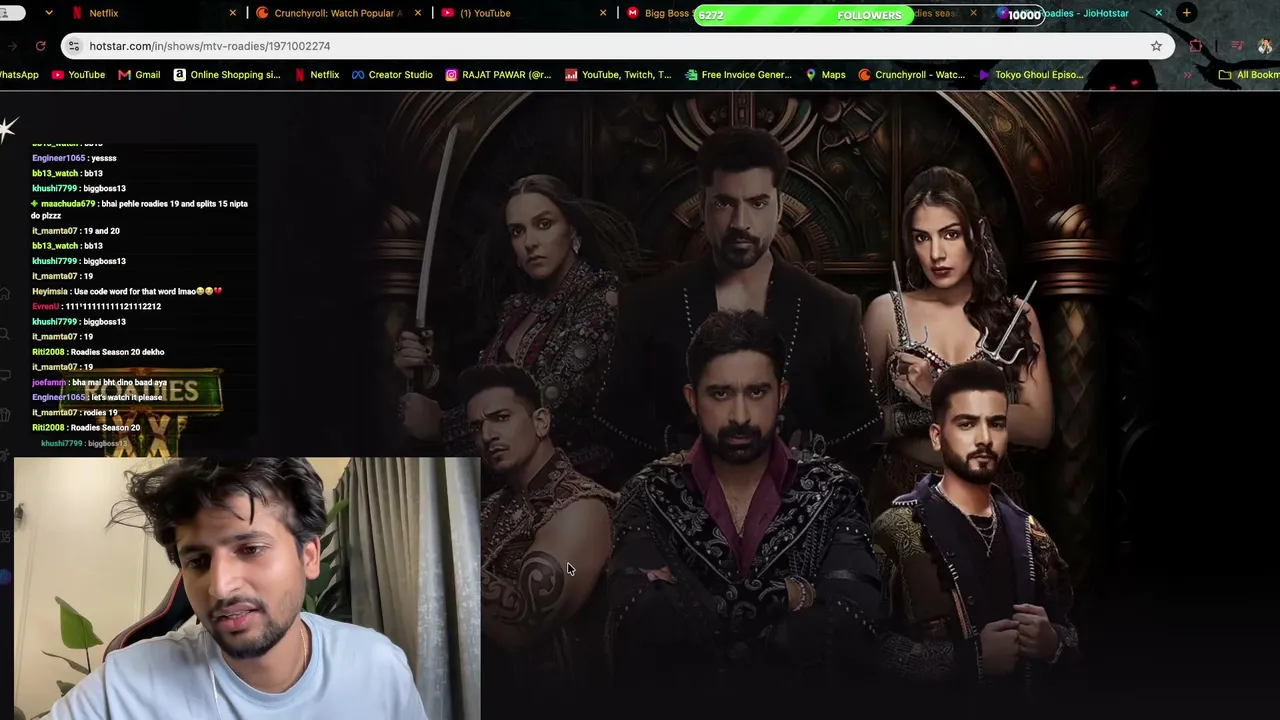
Task: Click joefamm's "bha mai bht dino" message
Action: (99, 382)
